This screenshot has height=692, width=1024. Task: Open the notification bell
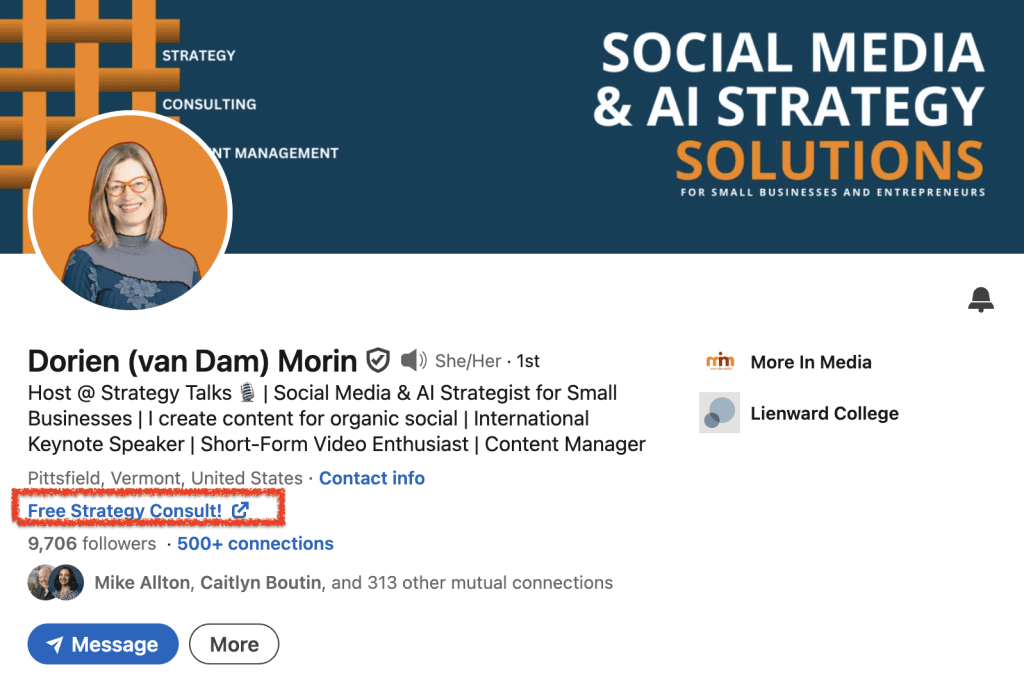pyautogui.click(x=981, y=299)
